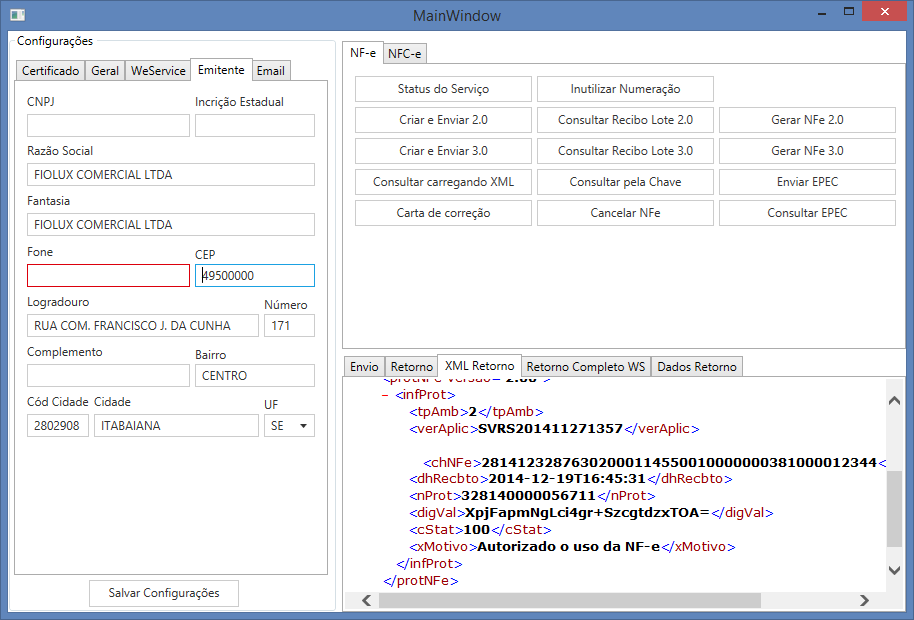Viewport: 914px width, 620px height.
Task: Click Criar e Enviar 2.0
Action: coord(443,119)
